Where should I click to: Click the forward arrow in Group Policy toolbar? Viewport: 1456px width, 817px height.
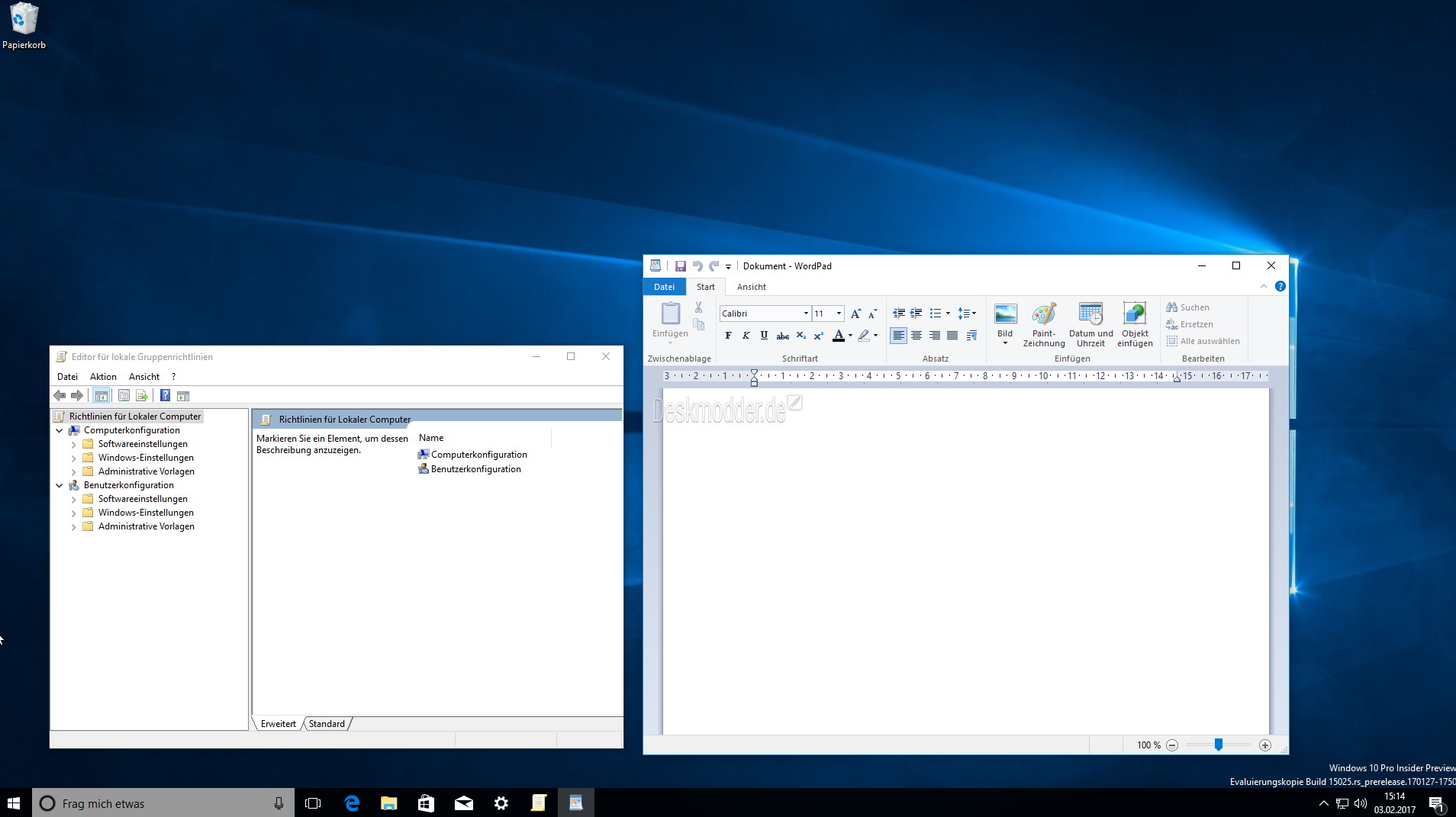pos(76,395)
